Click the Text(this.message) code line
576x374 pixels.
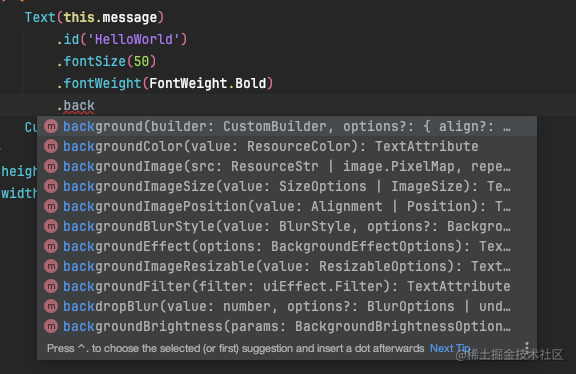click(x=94, y=17)
